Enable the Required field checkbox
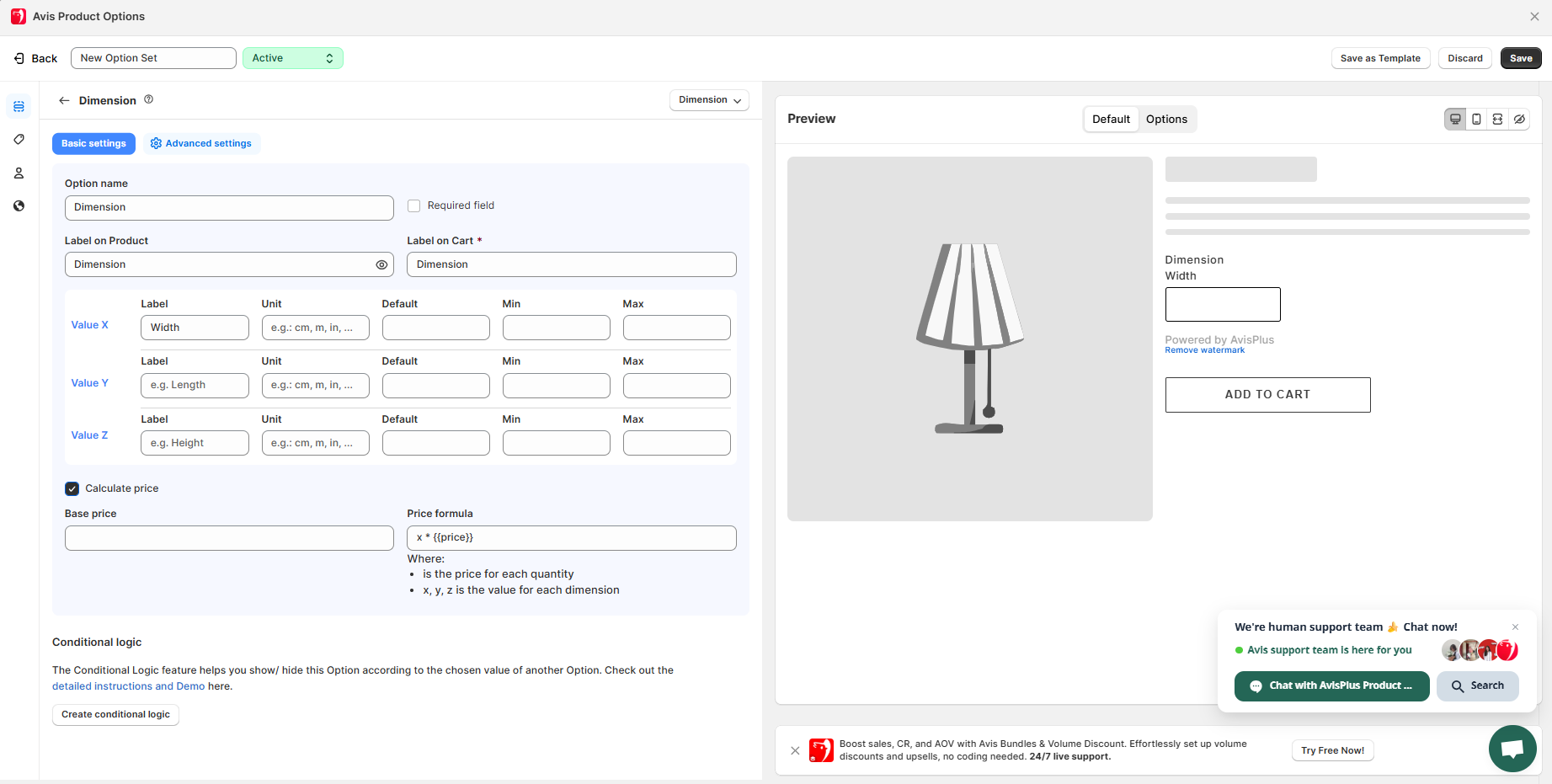The width and height of the screenshot is (1552, 784). 413,205
